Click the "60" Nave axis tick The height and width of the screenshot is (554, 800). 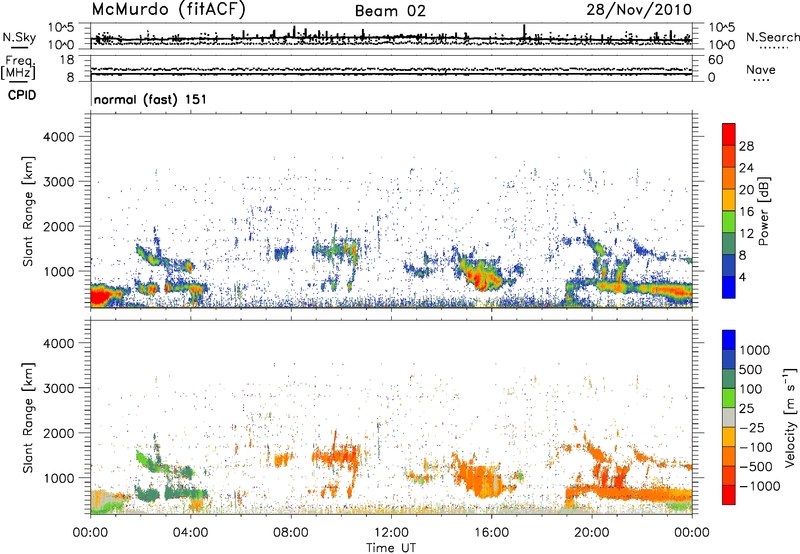point(715,60)
